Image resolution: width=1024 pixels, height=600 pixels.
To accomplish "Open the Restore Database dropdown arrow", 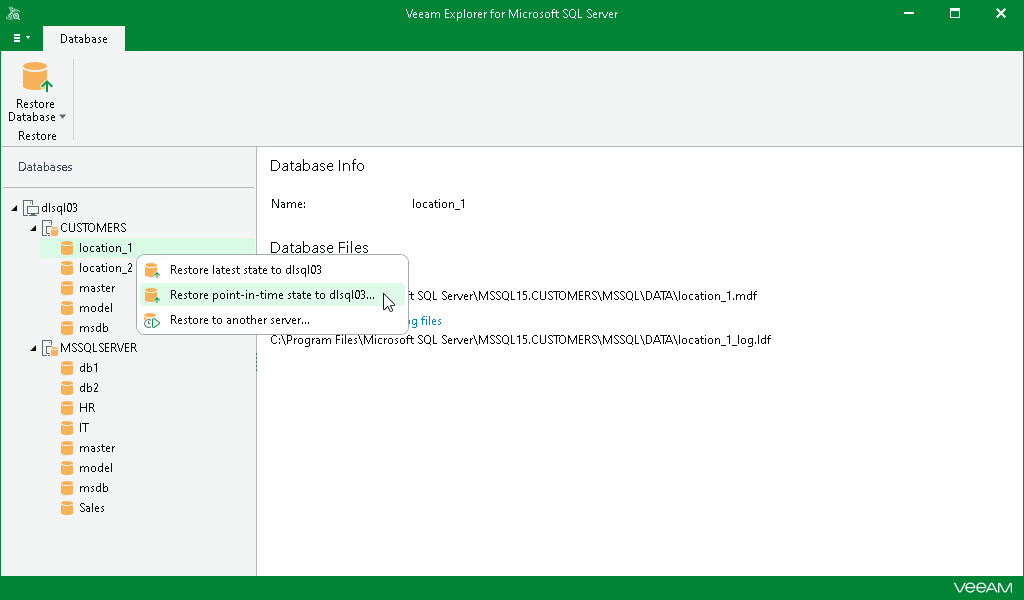I will [x=63, y=117].
